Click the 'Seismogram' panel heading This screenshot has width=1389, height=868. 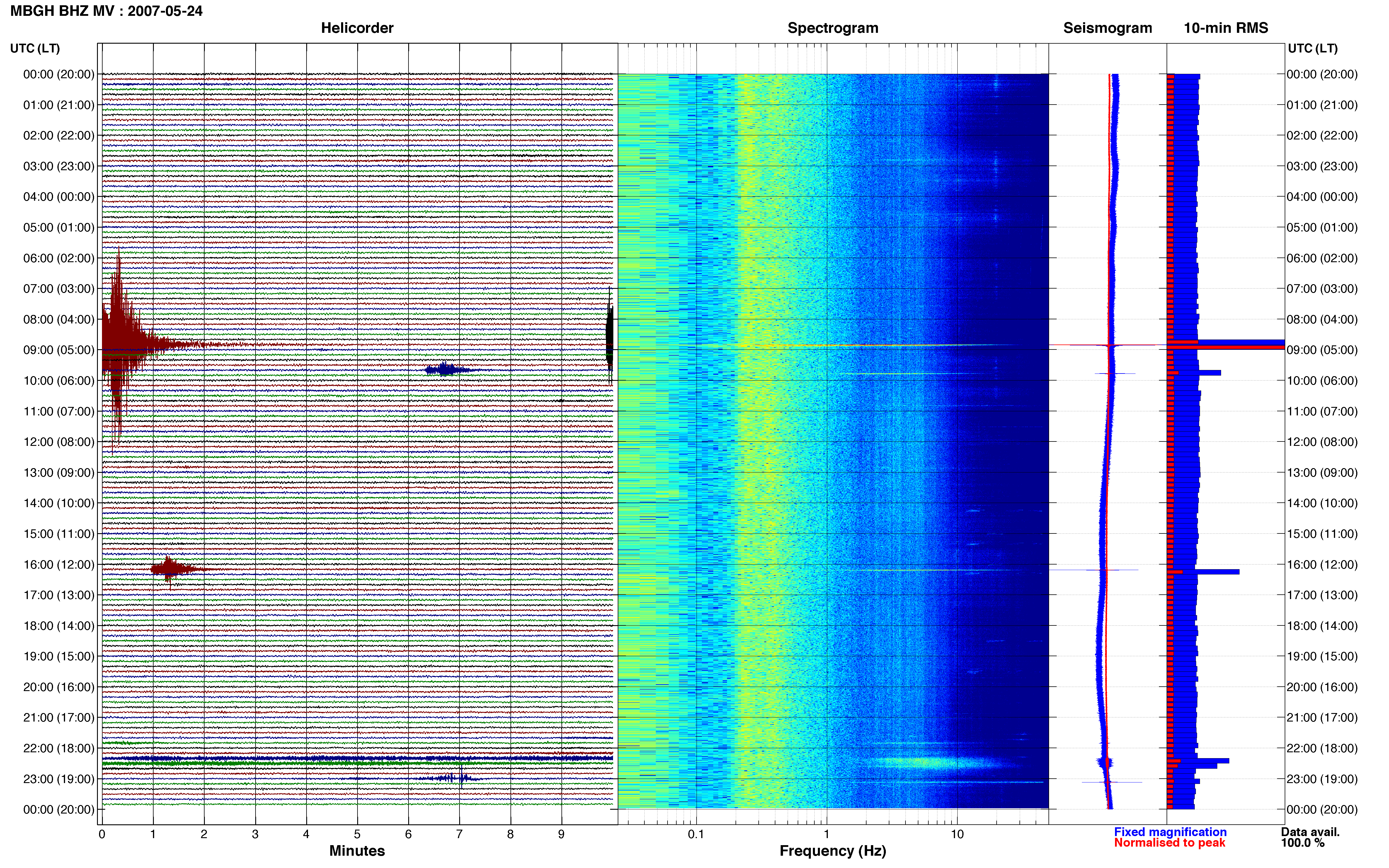[x=1108, y=28]
